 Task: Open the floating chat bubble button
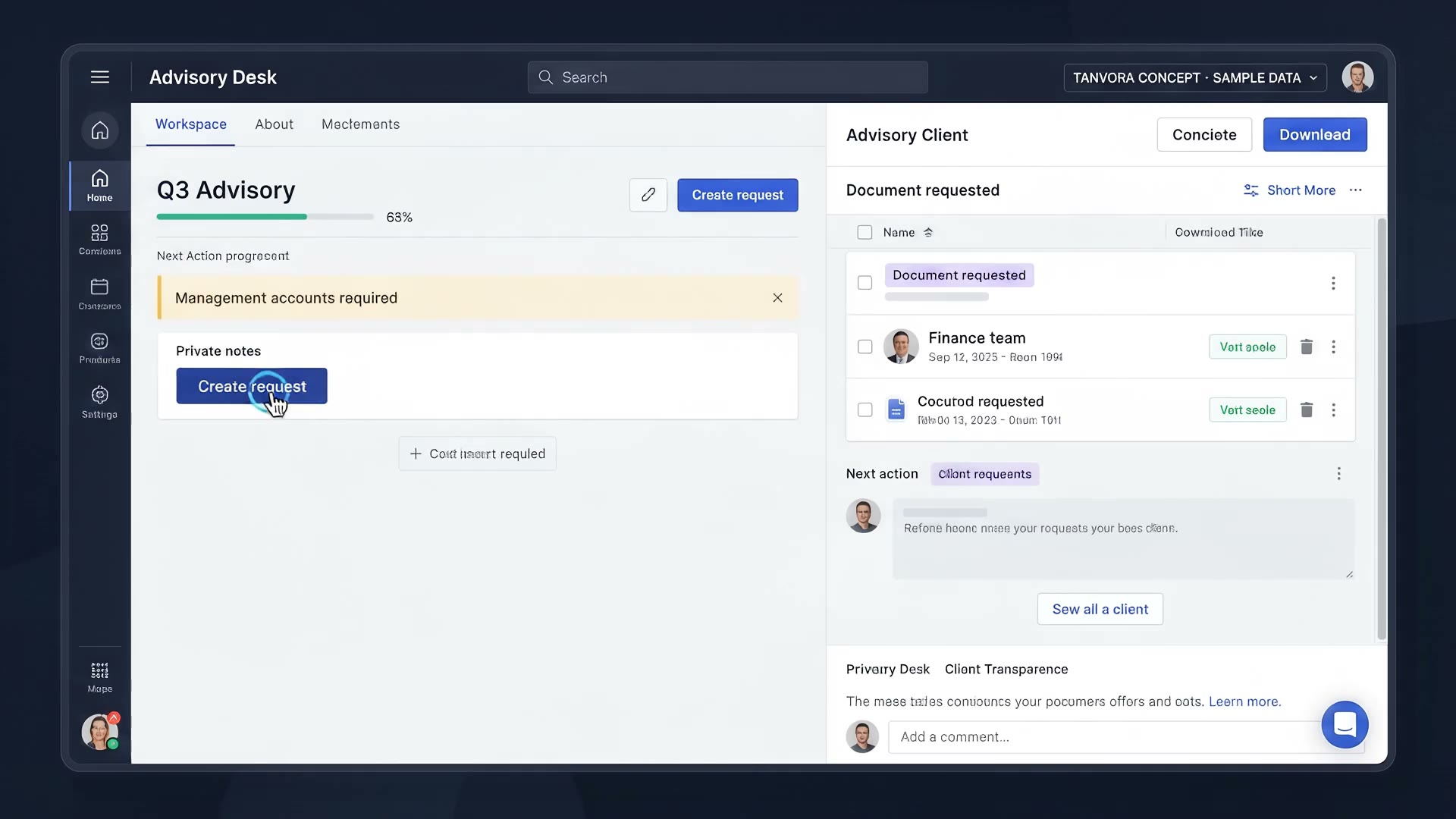(1345, 725)
